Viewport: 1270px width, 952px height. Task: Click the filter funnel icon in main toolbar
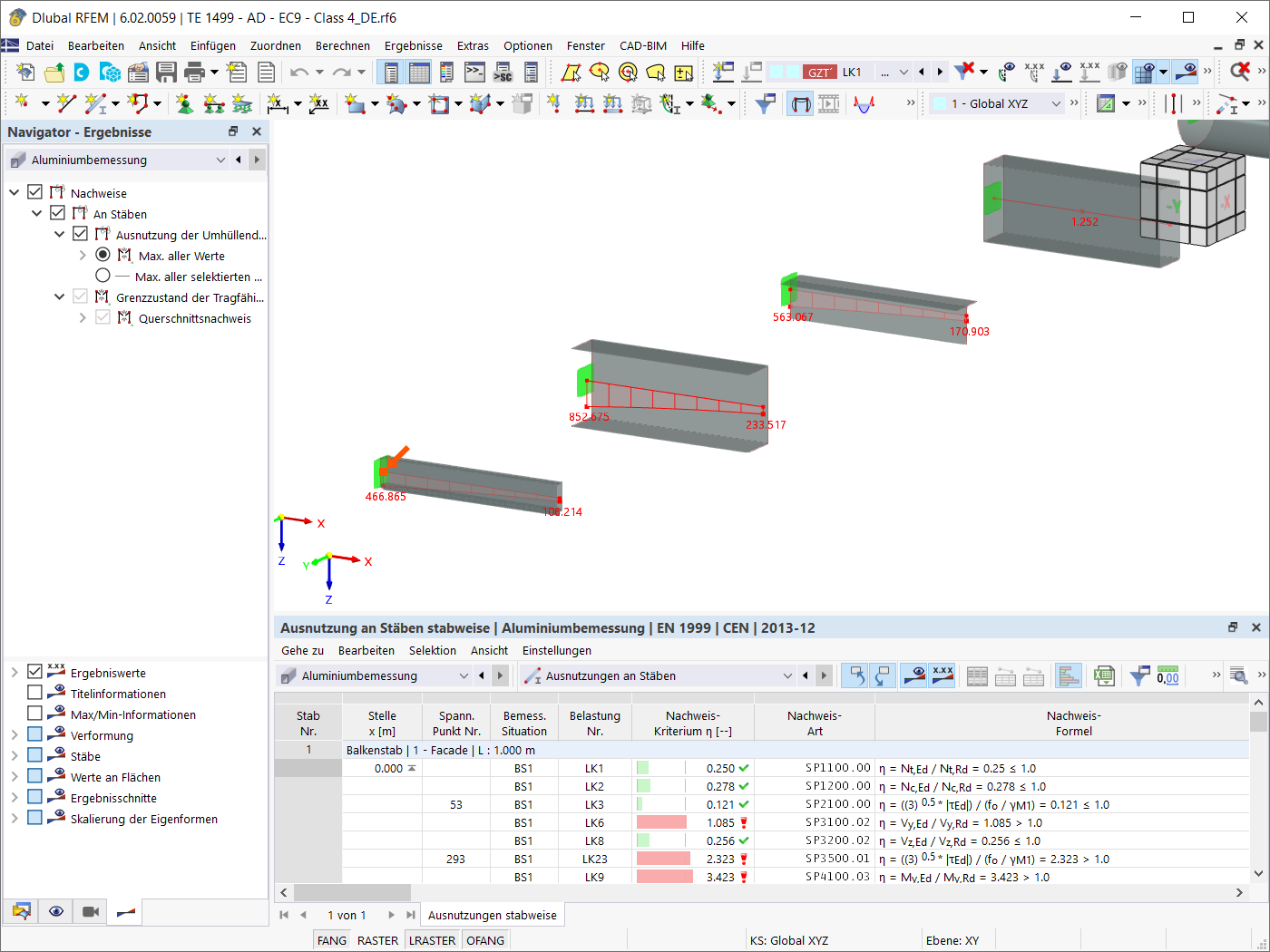click(x=765, y=104)
